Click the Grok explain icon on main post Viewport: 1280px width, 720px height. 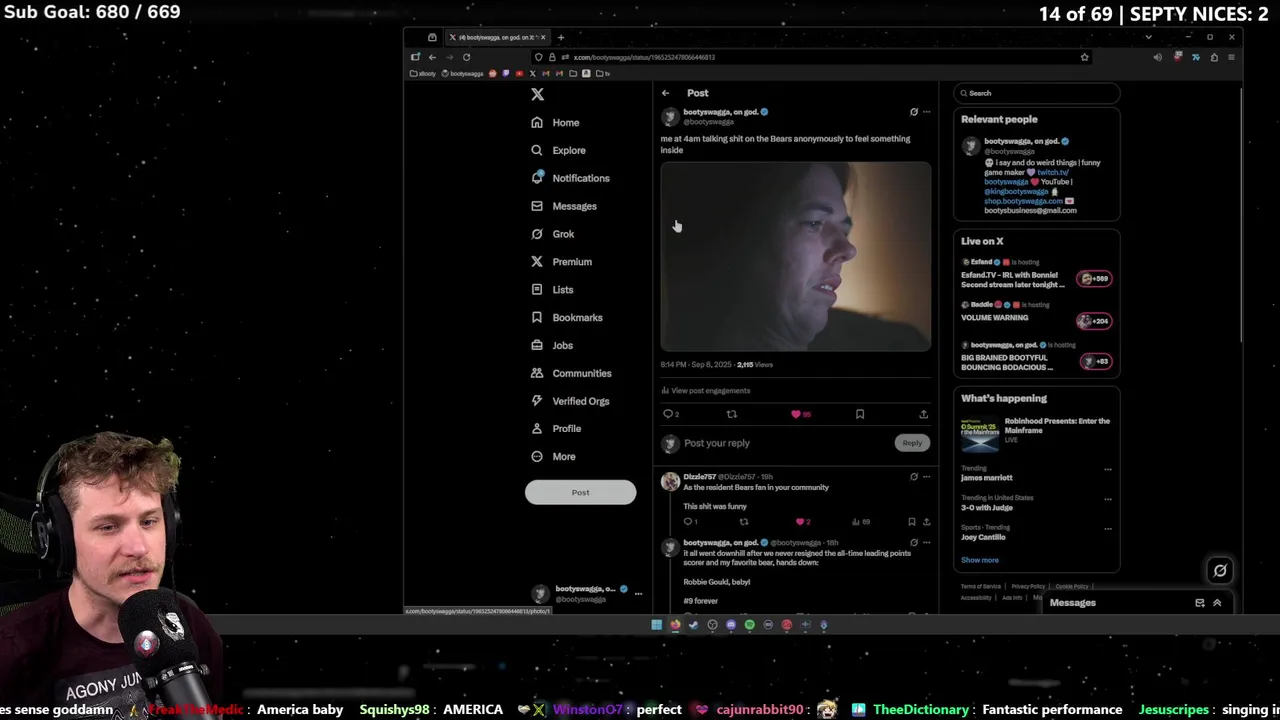click(x=914, y=112)
